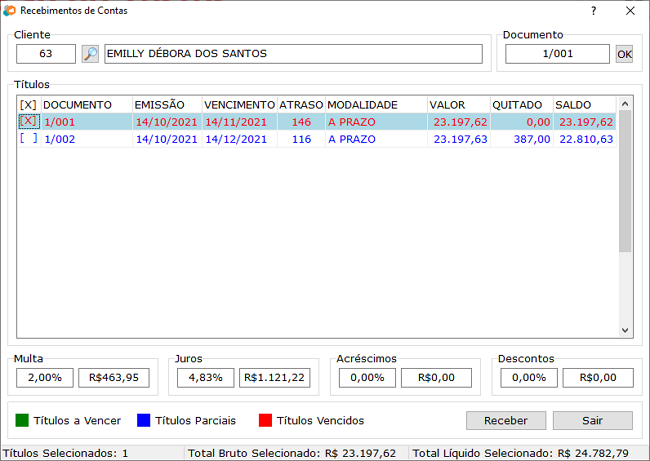Click the titles list vertical scrollbar thumb

coord(625,181)
